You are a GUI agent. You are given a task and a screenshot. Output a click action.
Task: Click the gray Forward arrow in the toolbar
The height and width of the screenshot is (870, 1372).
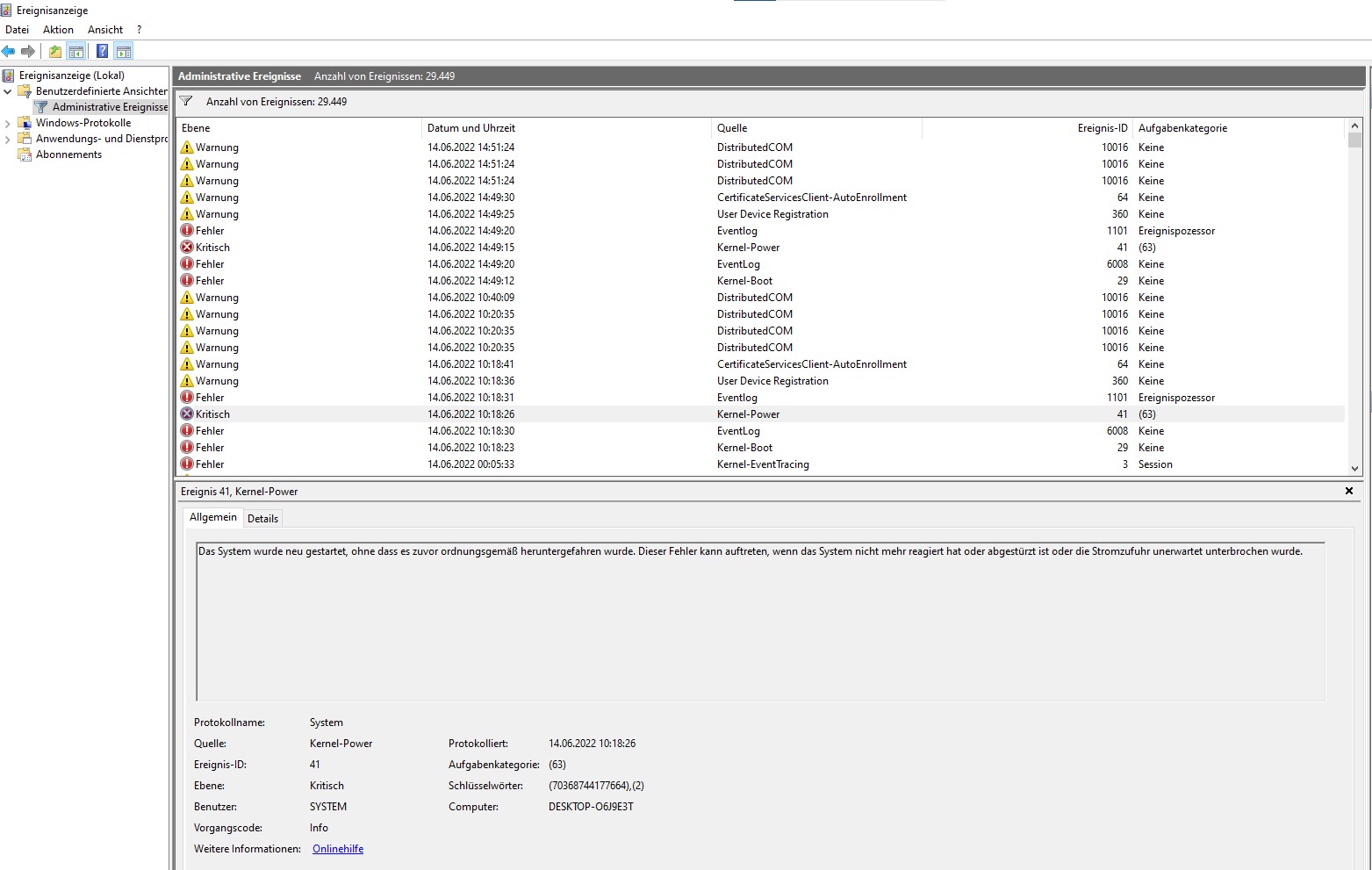28,51
